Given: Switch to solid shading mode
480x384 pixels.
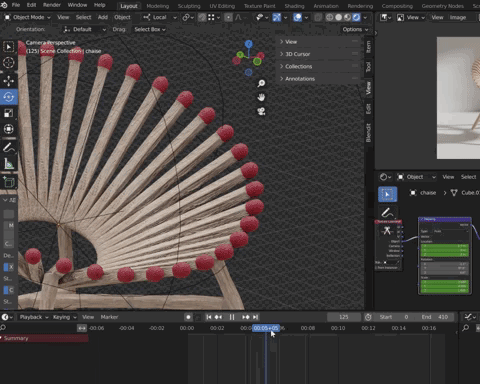Looking at the screenshot, I should click(x=338, y=17).
